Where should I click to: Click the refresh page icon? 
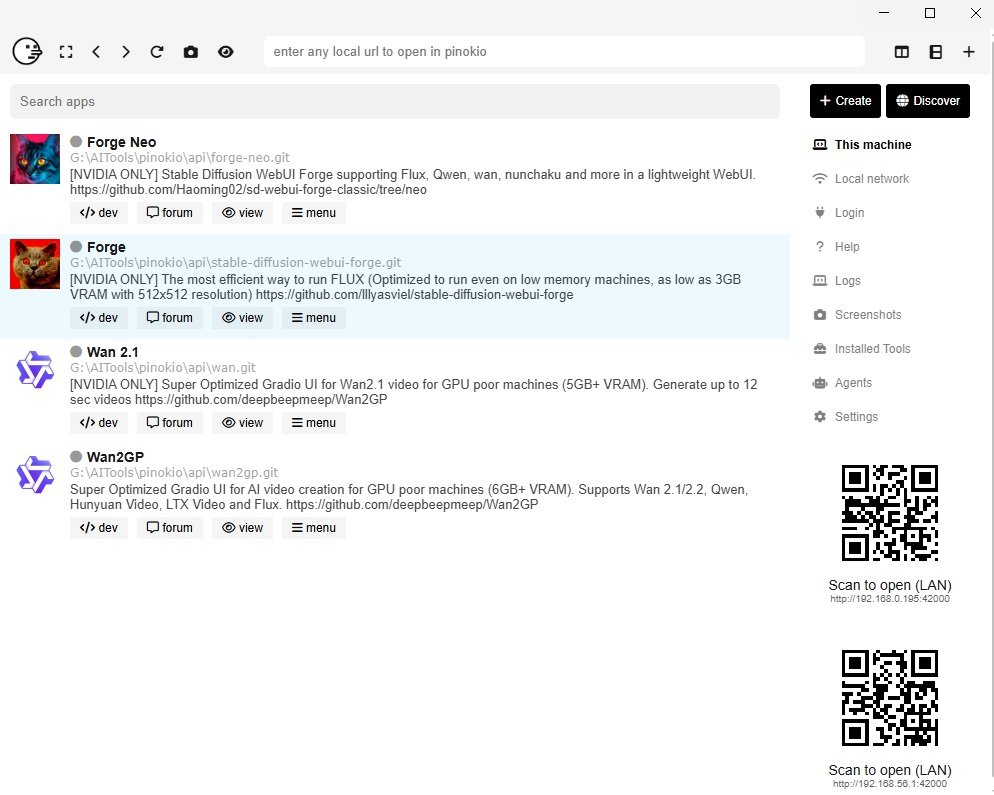[157, 52]
